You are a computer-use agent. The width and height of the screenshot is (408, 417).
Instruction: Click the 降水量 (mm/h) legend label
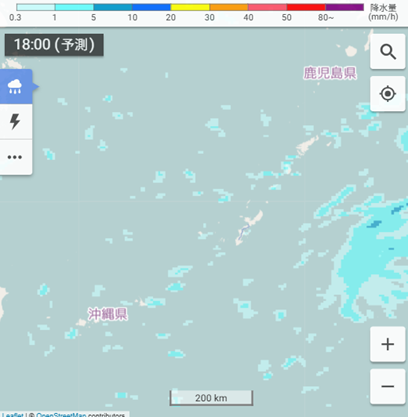pyautogui.click(x=383, y=12)
